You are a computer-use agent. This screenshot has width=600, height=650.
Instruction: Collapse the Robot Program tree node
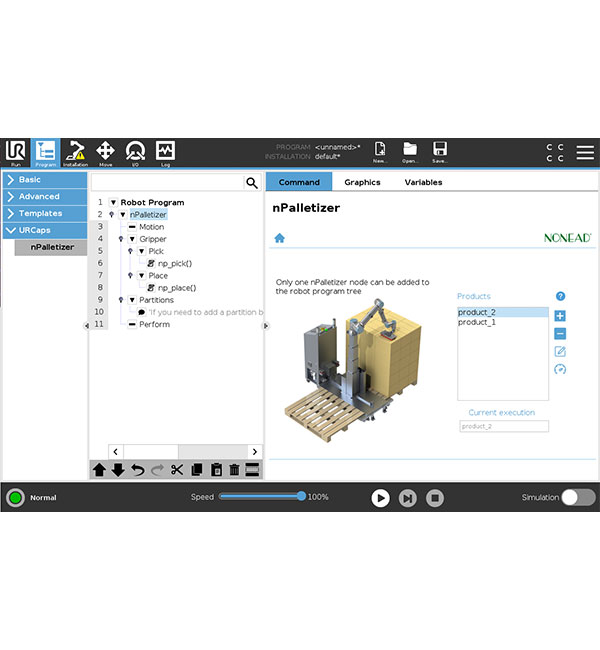pos(113,202)
